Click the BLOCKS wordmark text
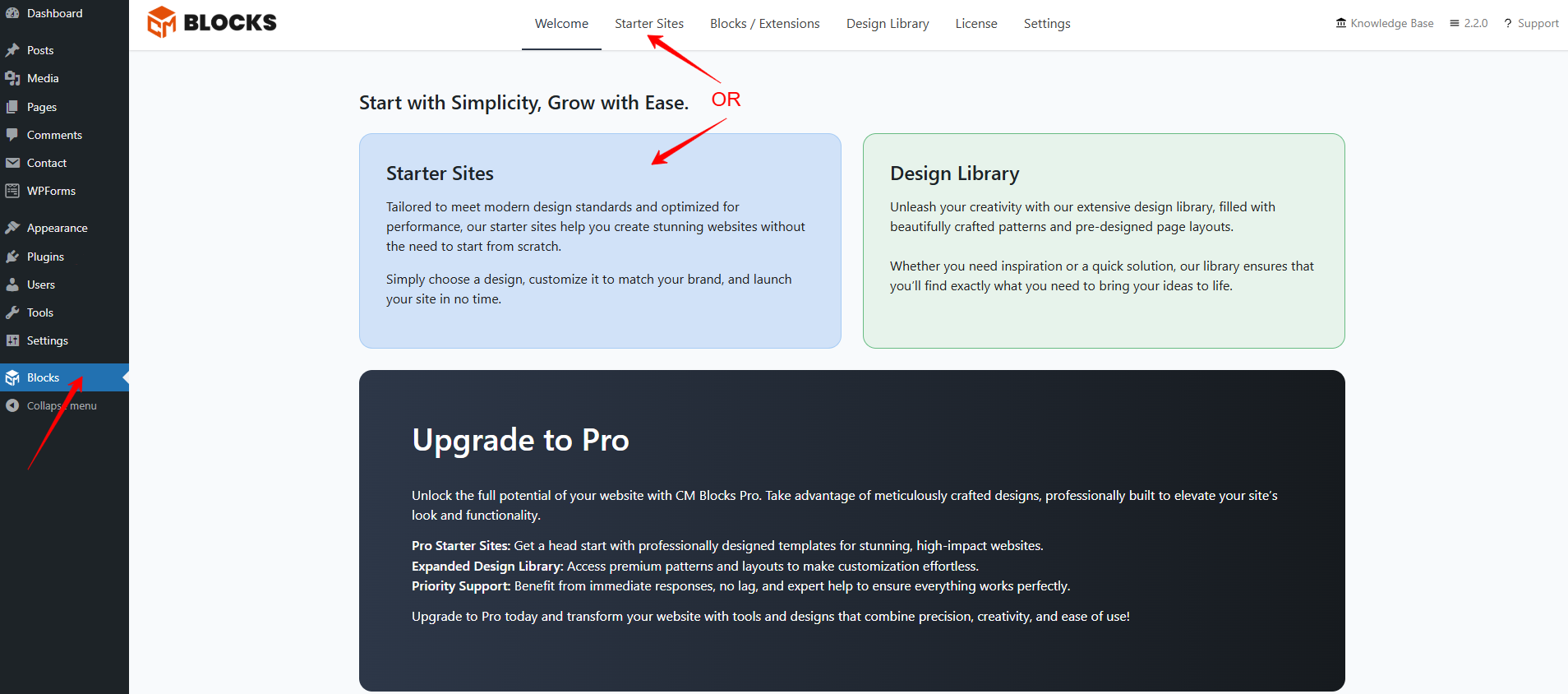This screenshot has height=694, width=1568. (230, 23)
